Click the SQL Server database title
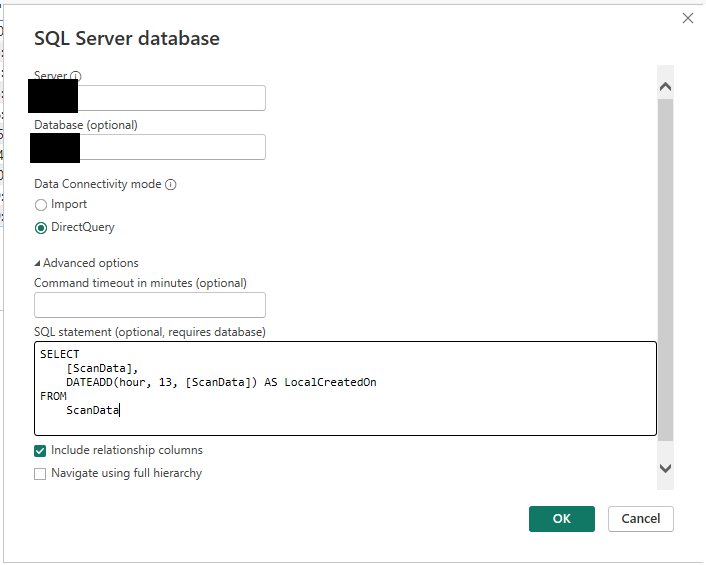 (127, 38)
